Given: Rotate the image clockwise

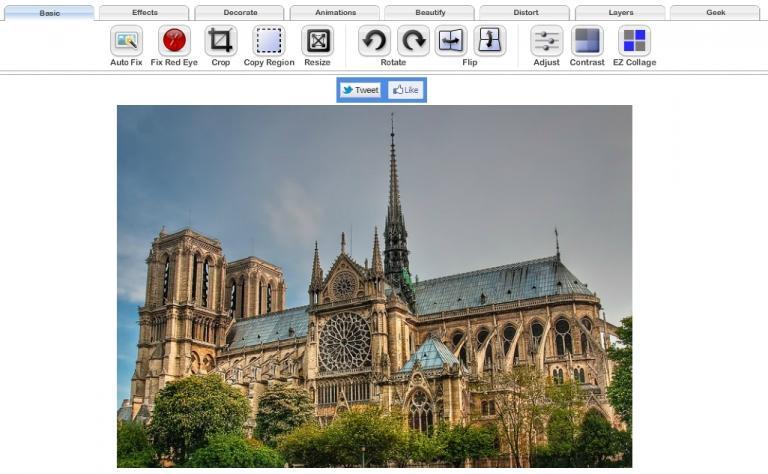Looking at the screenshot, I should (413, 41).
